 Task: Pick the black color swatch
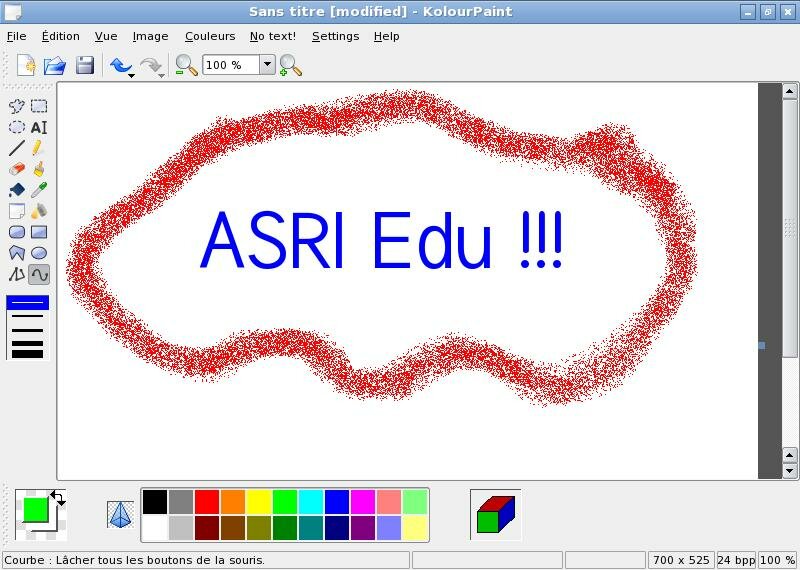pos(155,502)
